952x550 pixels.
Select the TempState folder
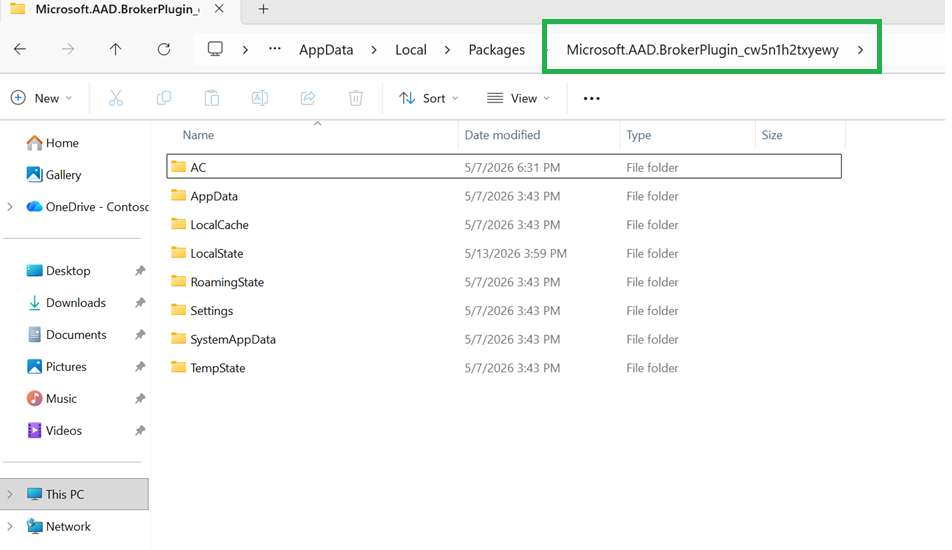[x=504, y=367]
